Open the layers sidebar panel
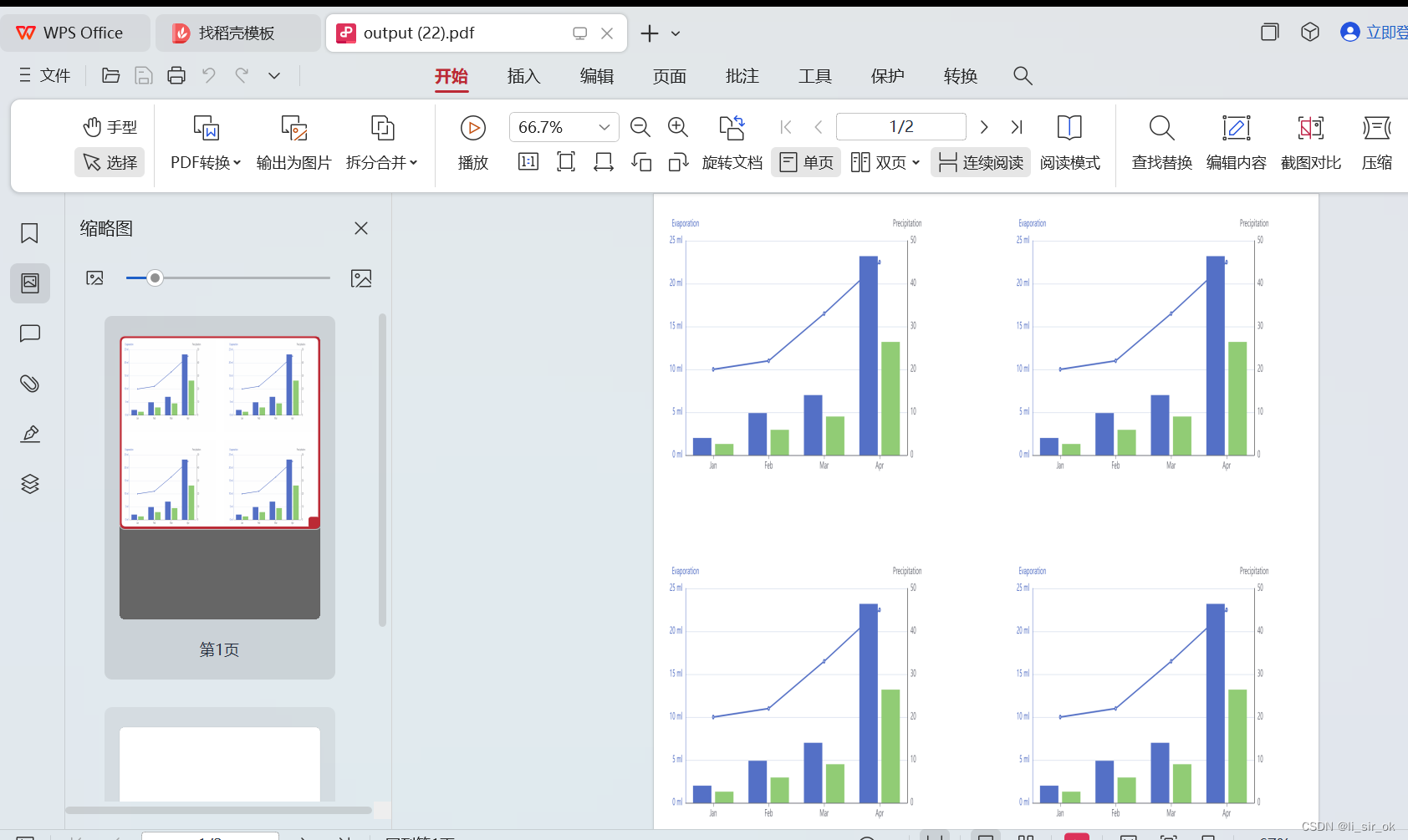The width and height of the screenshot is (1408, 840). [x=30, y=484]
